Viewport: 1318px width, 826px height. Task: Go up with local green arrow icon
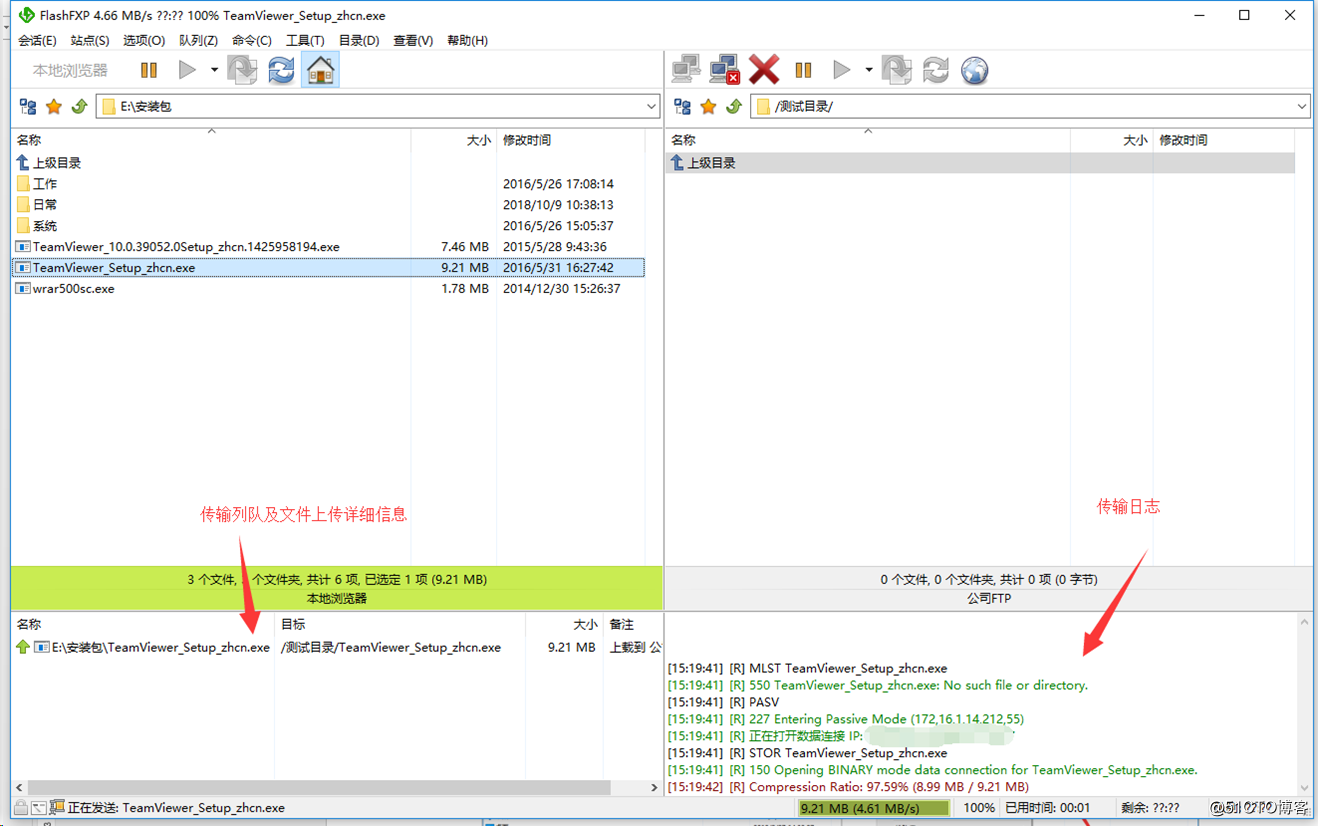(x=79, y=107)
